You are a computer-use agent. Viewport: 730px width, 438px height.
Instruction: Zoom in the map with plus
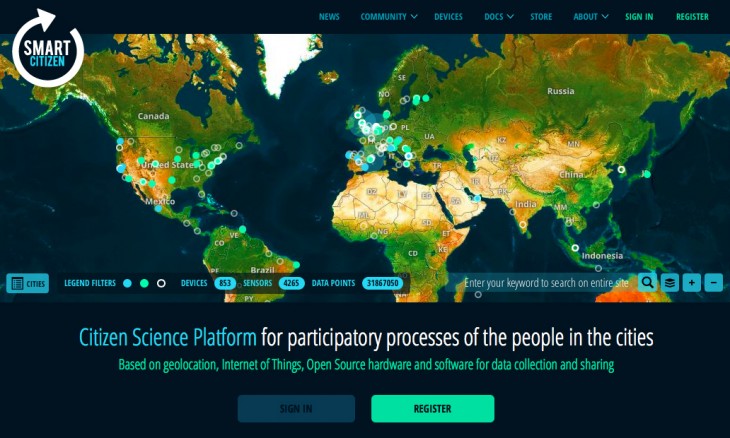(691, 283)
